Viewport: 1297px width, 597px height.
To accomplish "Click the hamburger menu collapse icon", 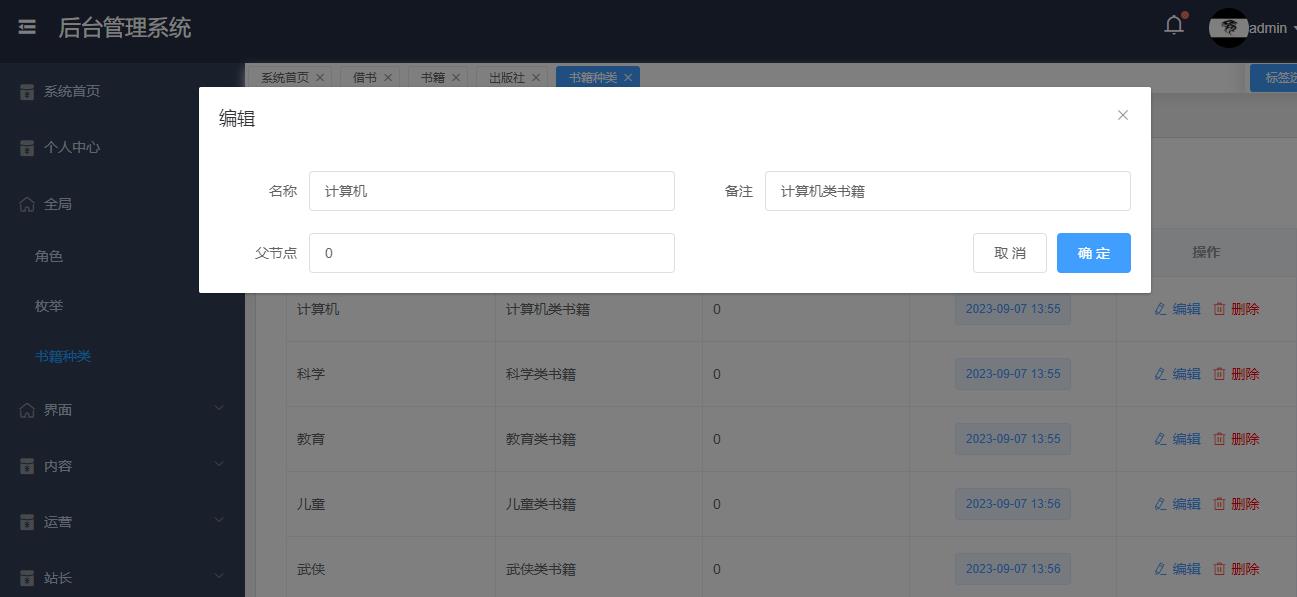I will coord(27,28).
